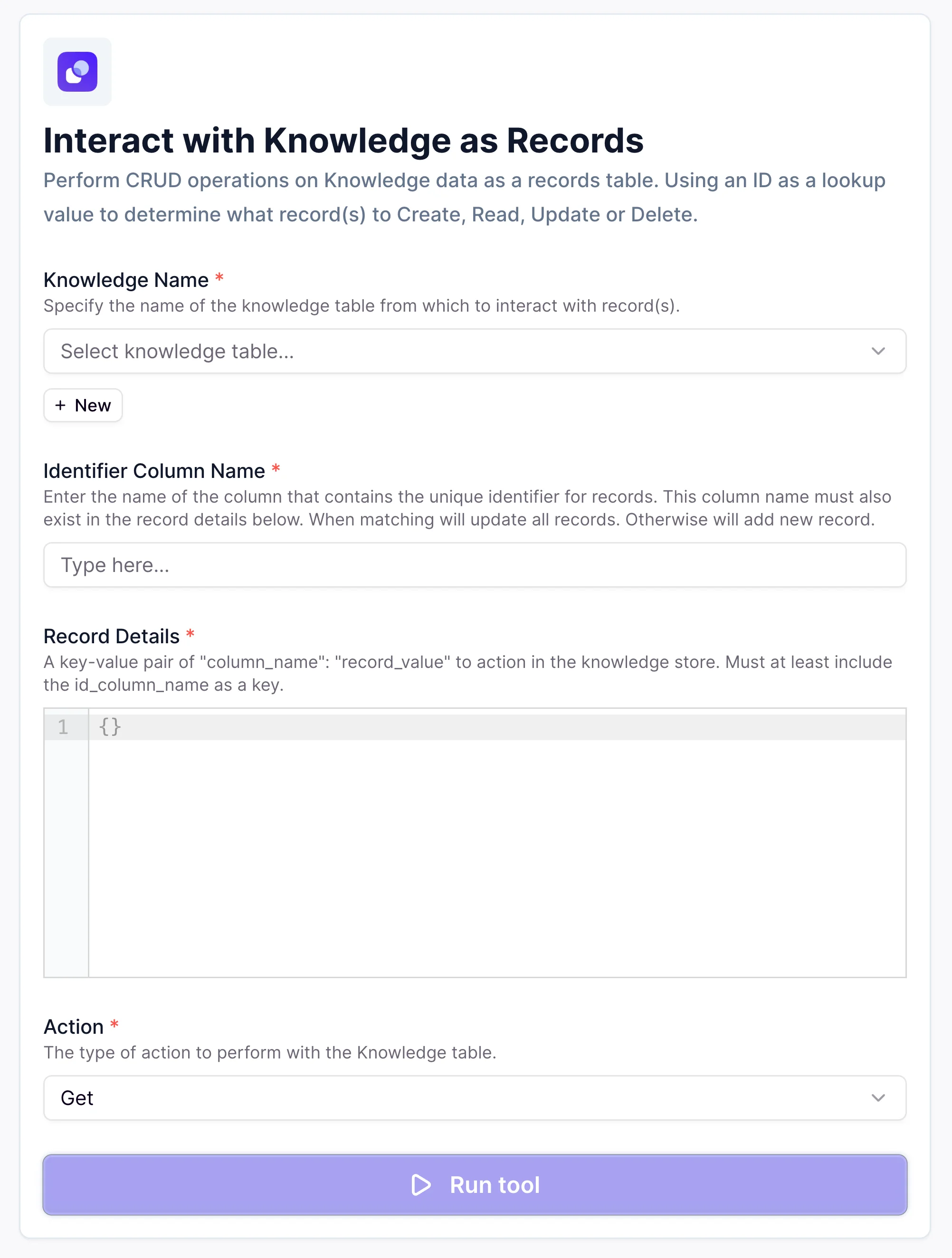Click the Run tool play icon
Image resolution: width=952 pixels, height=1258 pixels.
421,1185
